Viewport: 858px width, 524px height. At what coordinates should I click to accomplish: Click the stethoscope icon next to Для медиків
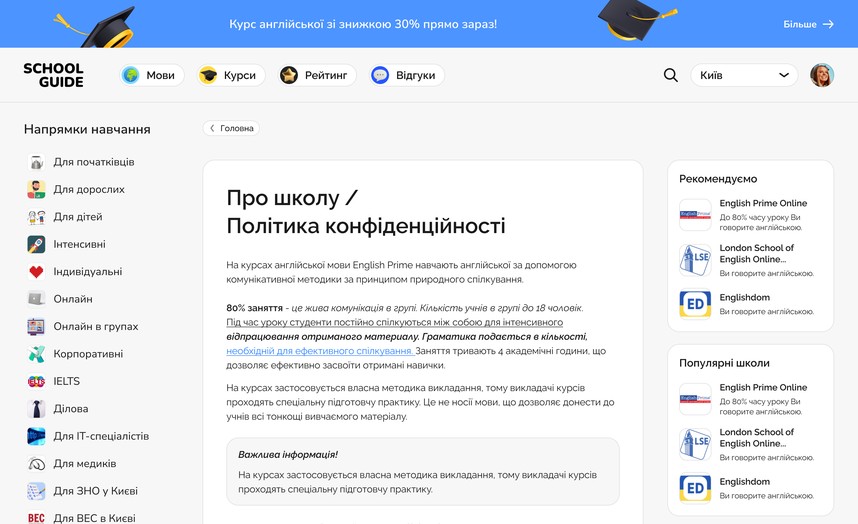pos(36,463)
